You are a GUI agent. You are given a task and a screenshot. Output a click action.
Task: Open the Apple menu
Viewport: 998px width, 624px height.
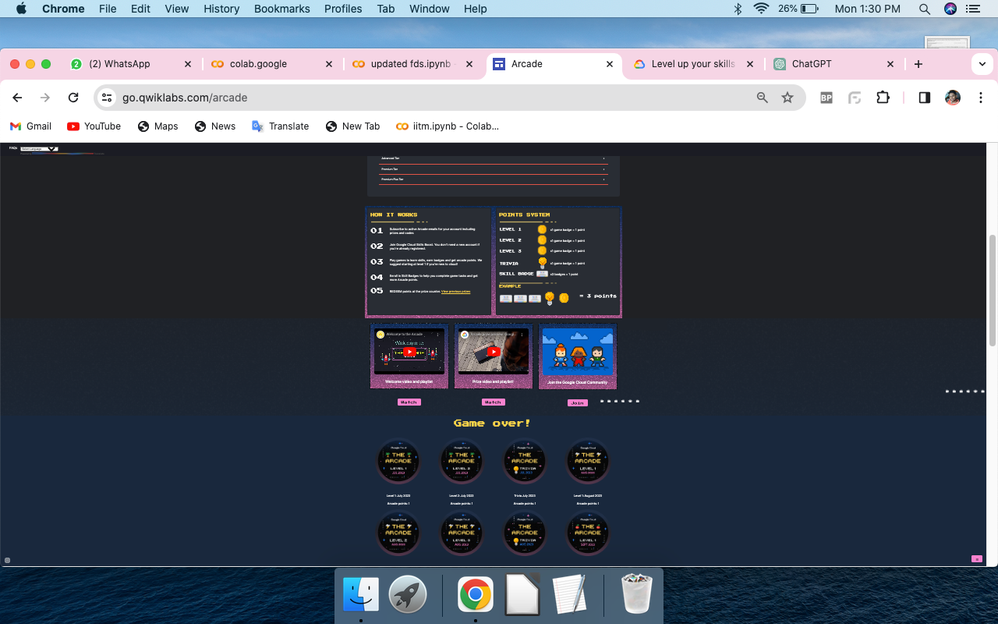(x=21, y=9)
